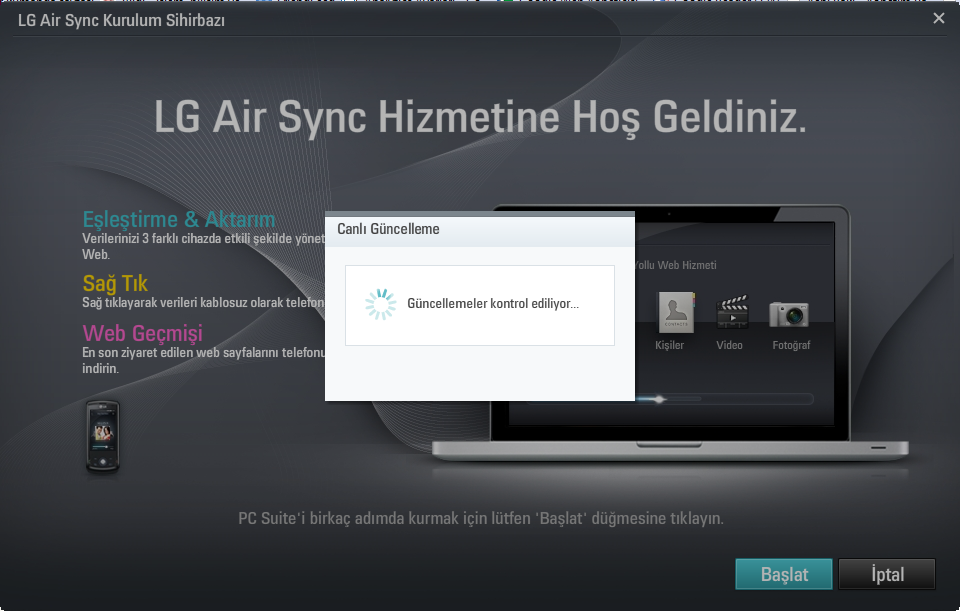
Task: Click the Video label under clapperboard
Action: click(x=729, y=345)
